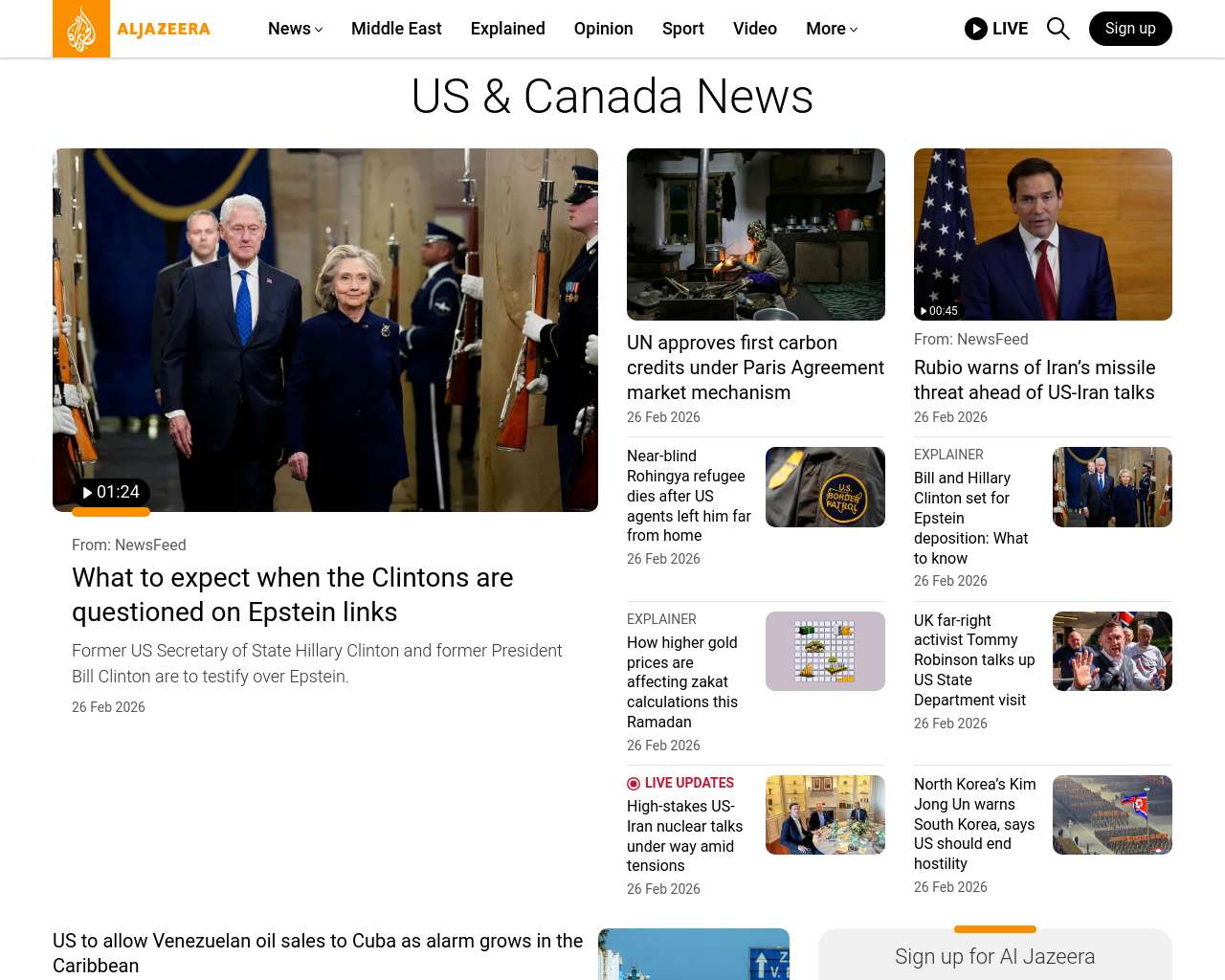Open the search magnifier icon
The width and height of the screenshot is (1225, 980).
(1058, 29)
